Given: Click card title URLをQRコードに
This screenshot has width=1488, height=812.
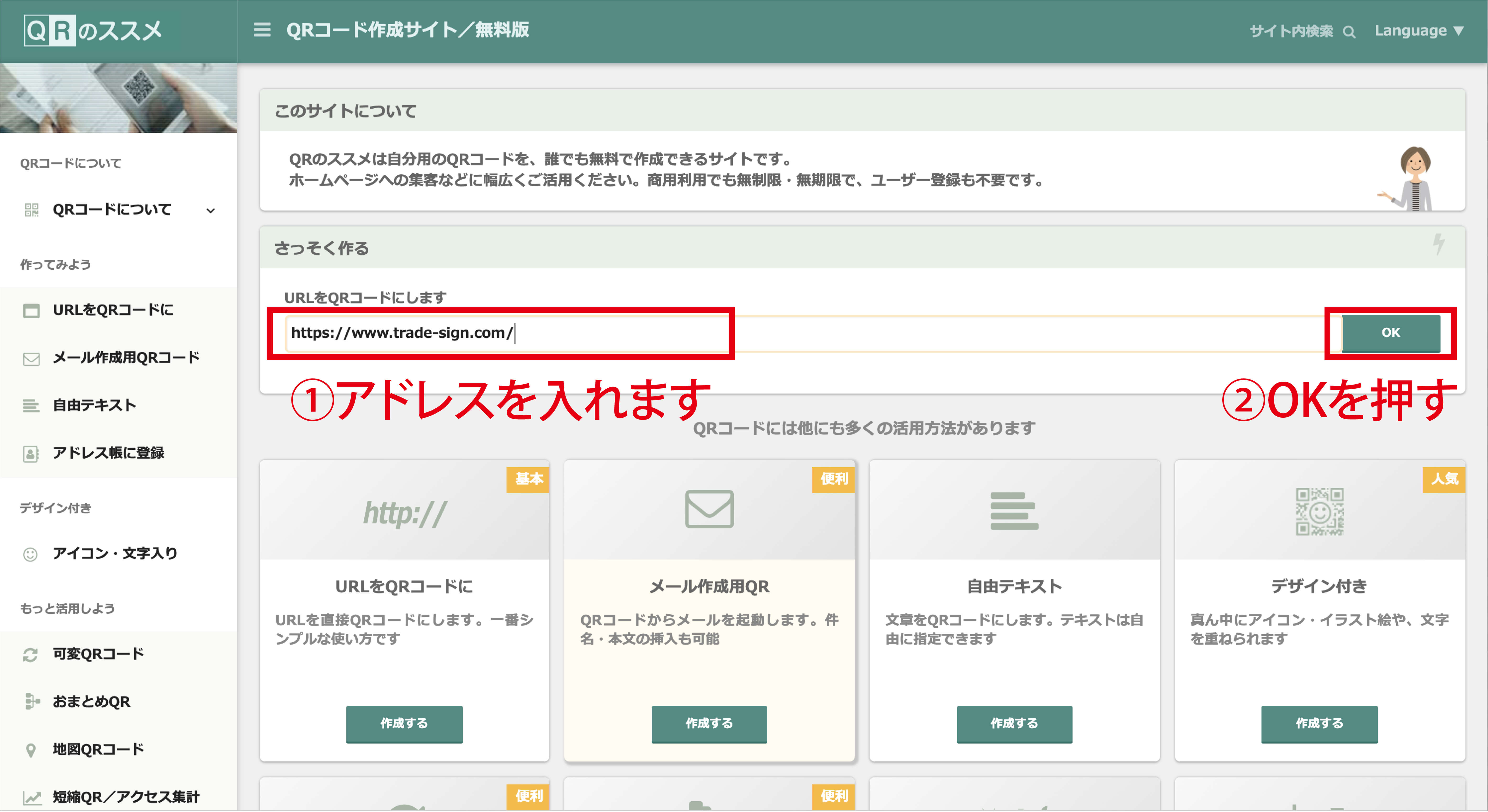Looking at the screenshot, I should (x=404, y=587).
